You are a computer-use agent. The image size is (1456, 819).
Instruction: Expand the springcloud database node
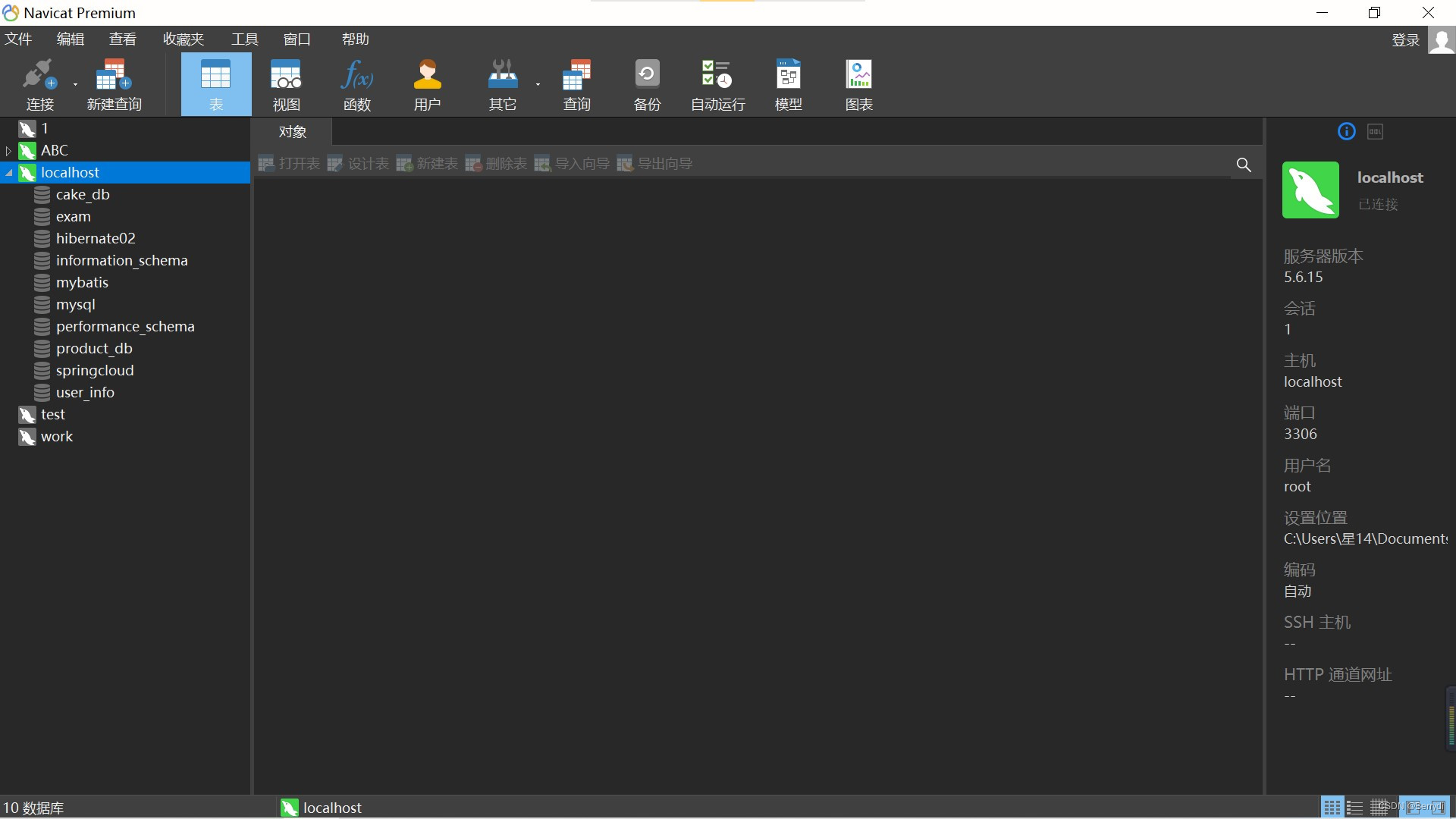pos(95,370)
